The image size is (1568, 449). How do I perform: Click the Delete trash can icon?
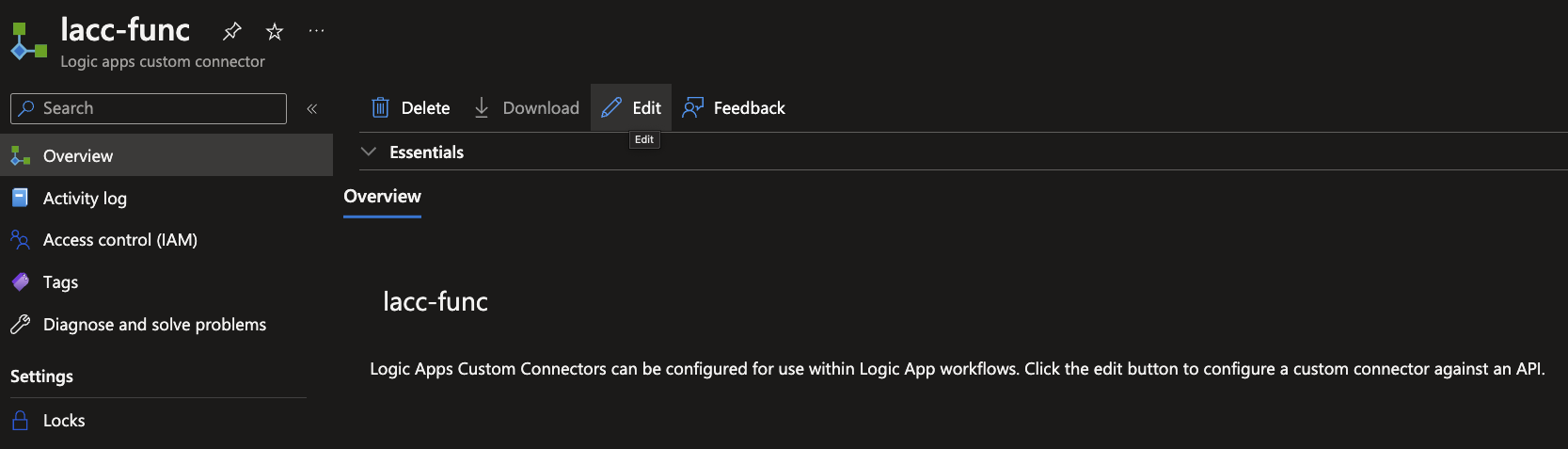pyautogui.click(x=380, y=107)
